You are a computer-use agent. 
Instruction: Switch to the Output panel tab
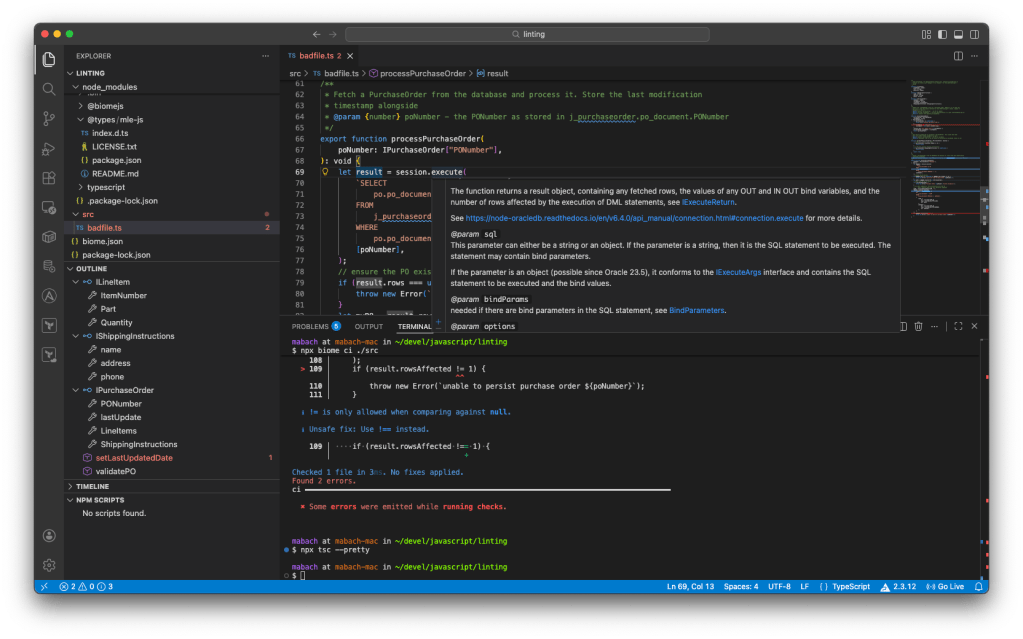pos(368,326)
